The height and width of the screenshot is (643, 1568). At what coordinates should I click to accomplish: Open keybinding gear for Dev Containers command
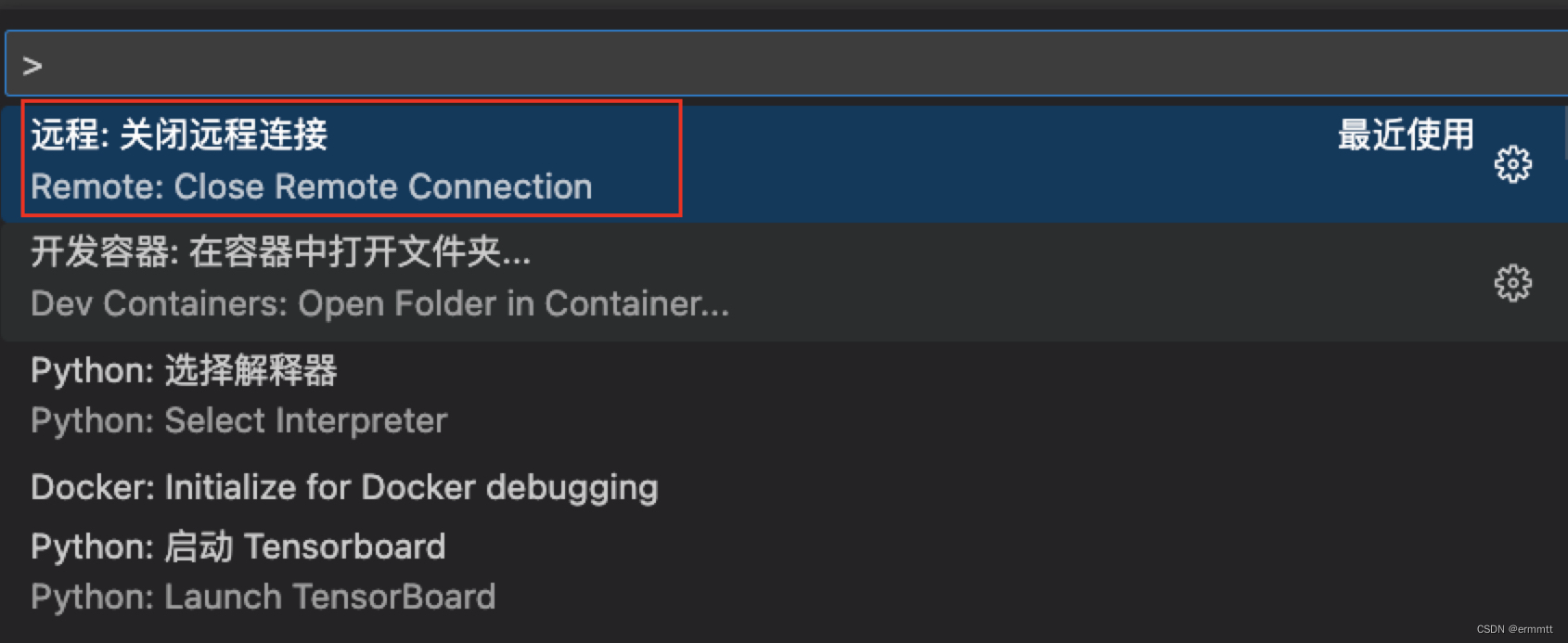pos(1512,282)
